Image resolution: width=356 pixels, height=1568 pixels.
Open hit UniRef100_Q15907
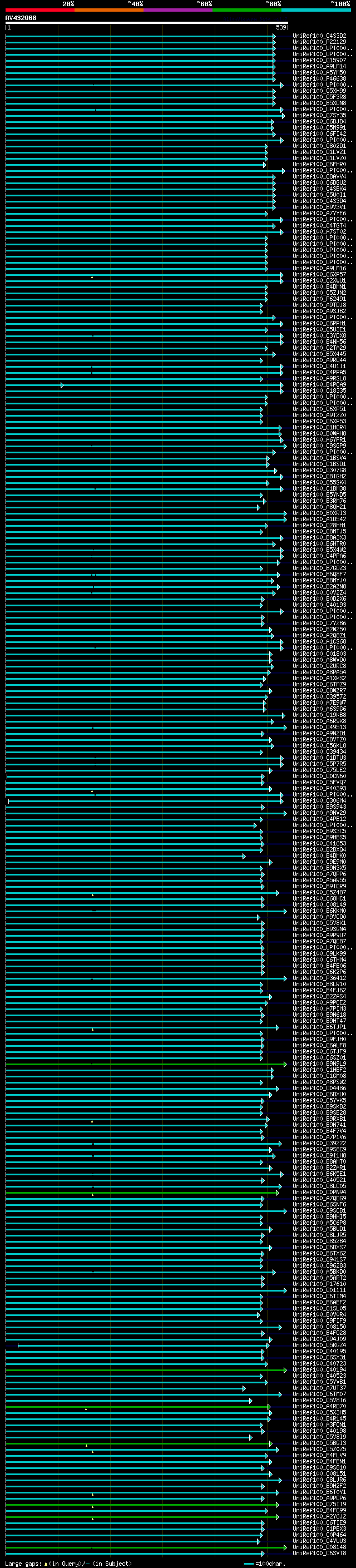click(x=319, y=60)
